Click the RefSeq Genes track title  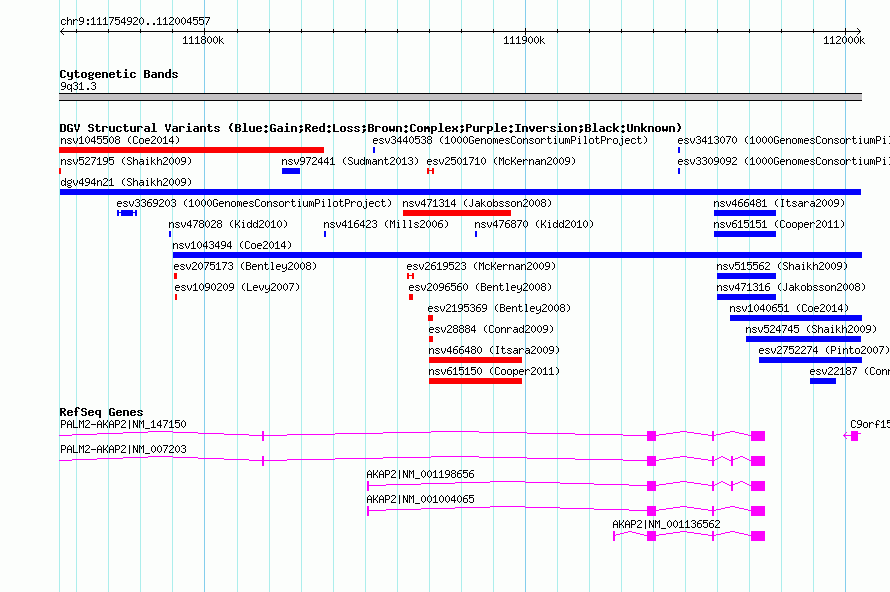101,412
